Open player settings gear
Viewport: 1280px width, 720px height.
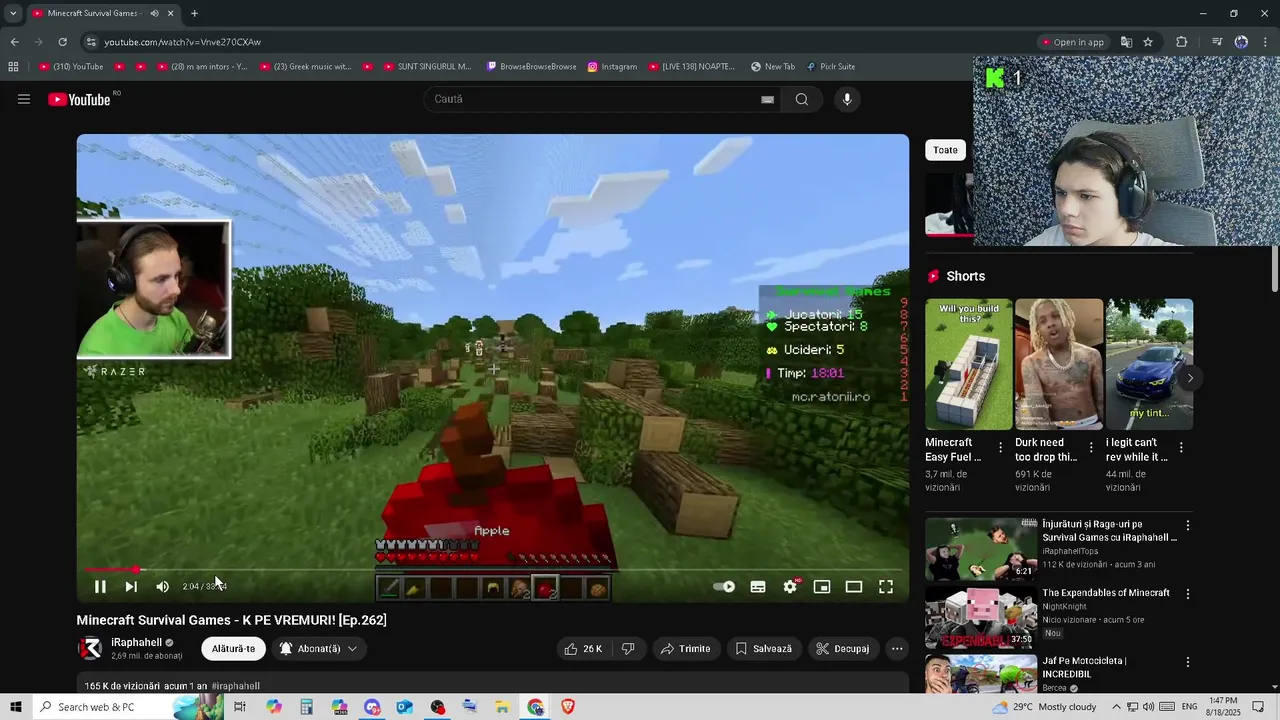790,587
